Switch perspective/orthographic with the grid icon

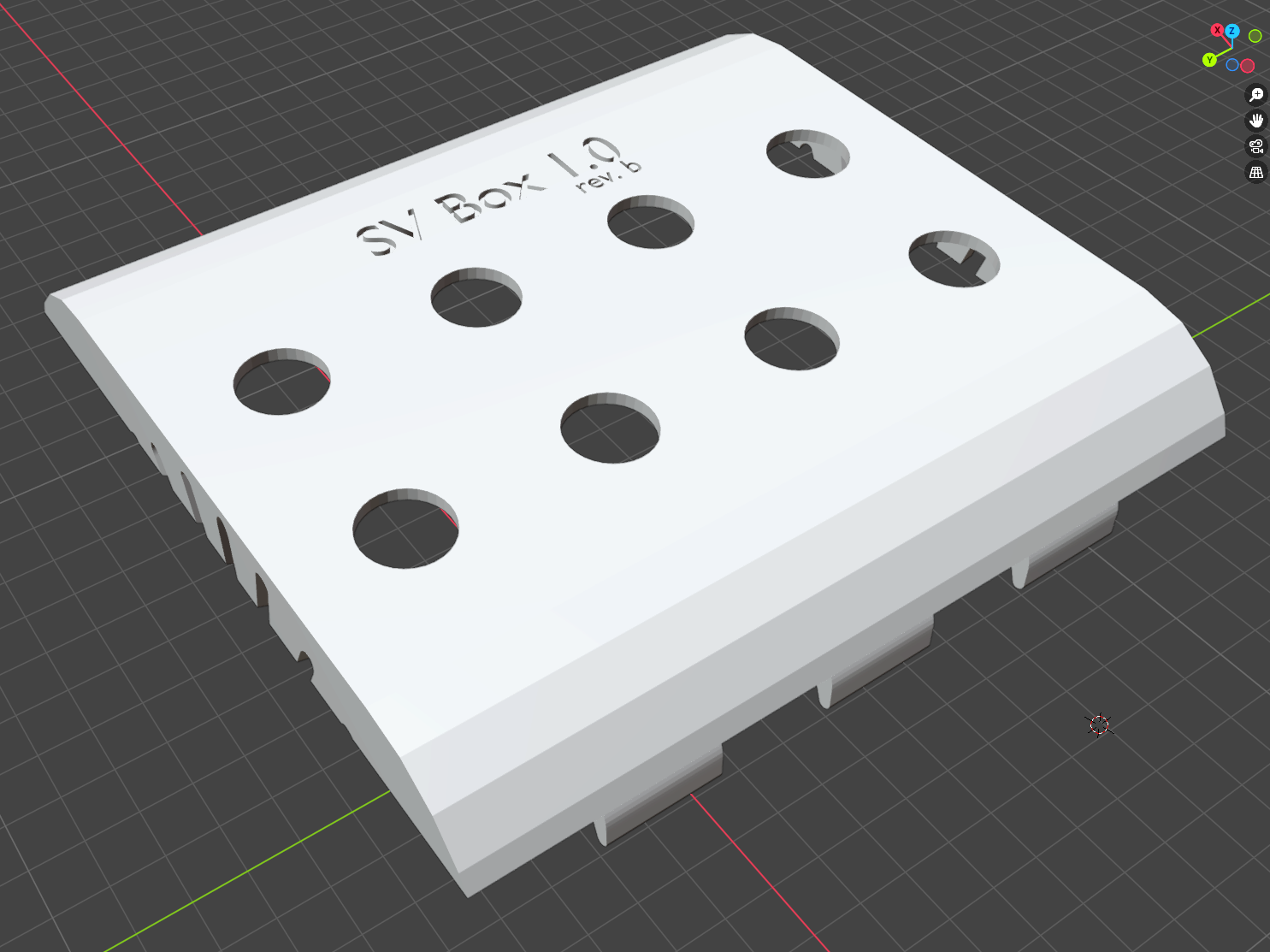[x=1255, y=172]
